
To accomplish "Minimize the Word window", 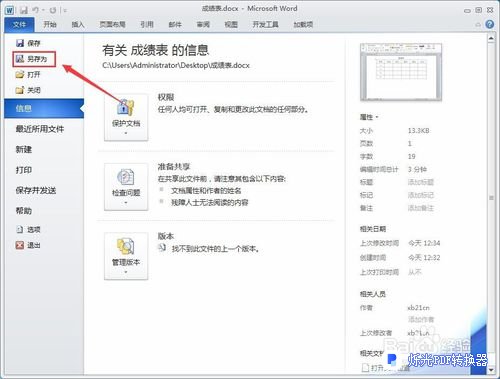I will point(467,10).
